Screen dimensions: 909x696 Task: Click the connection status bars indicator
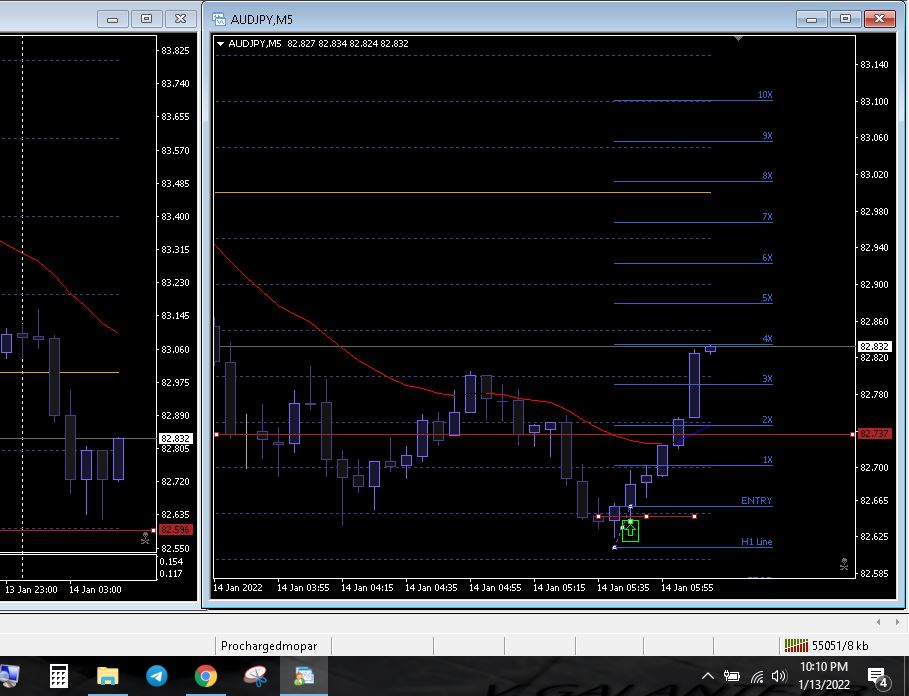[x=795, y=645]
